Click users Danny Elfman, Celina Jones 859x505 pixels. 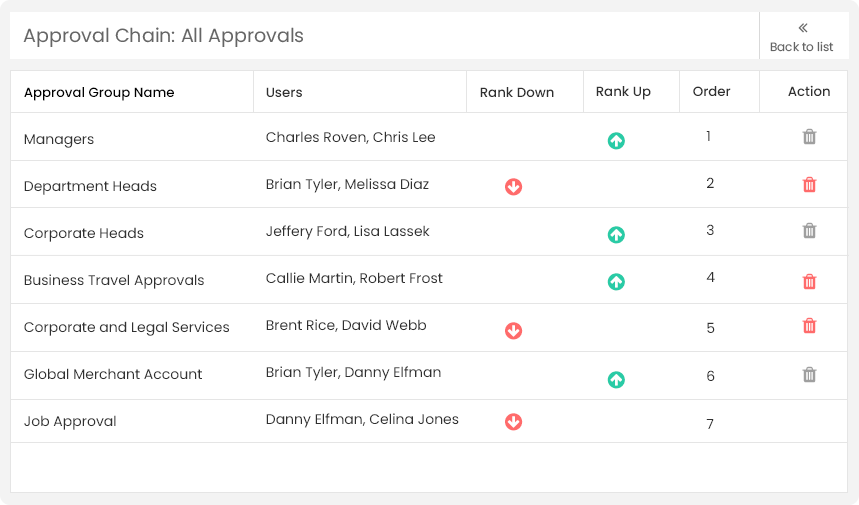(x=362, y=419)
